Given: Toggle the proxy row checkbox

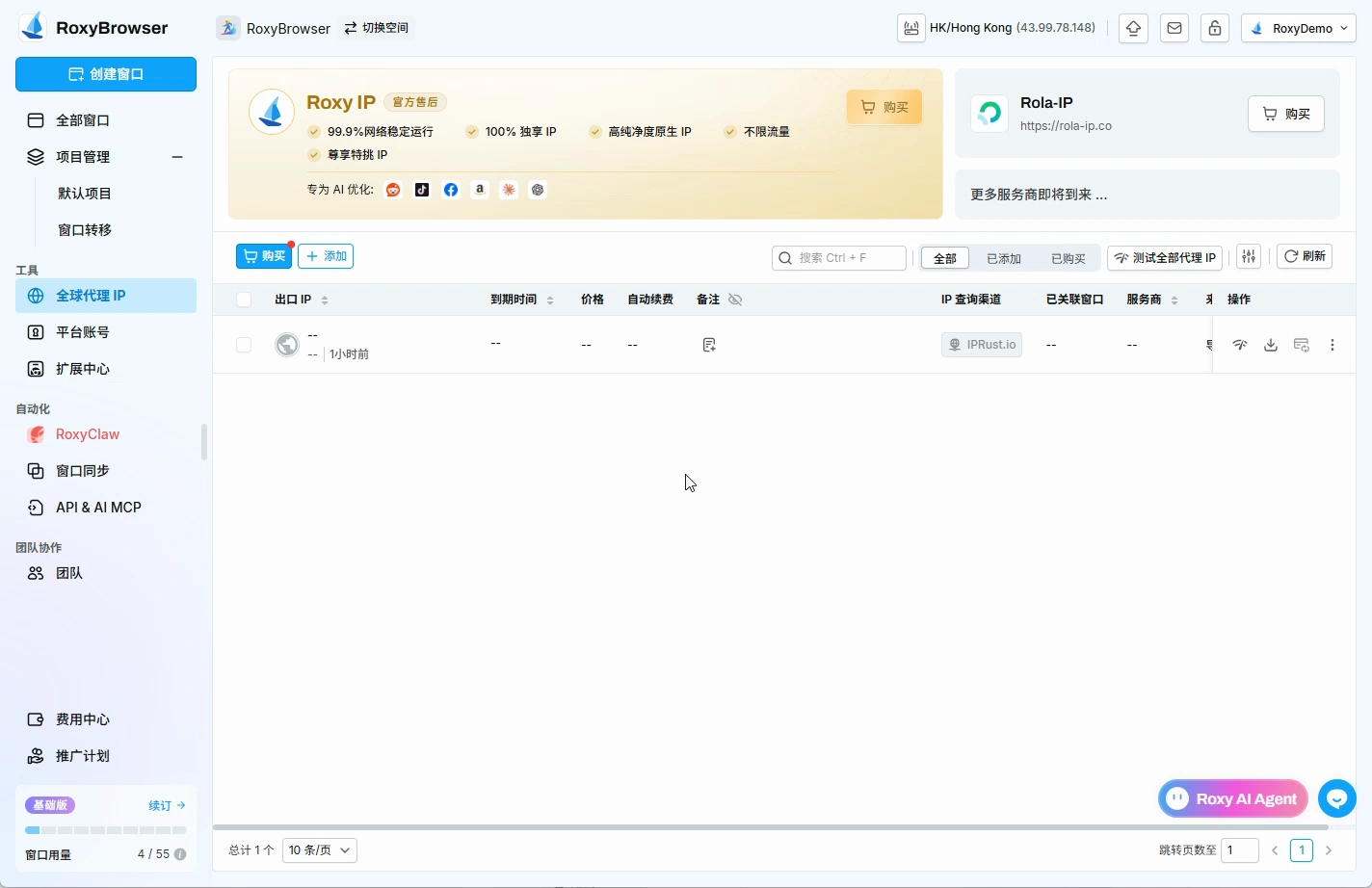Looking at the screenshot, I should [x=244, y=345].
